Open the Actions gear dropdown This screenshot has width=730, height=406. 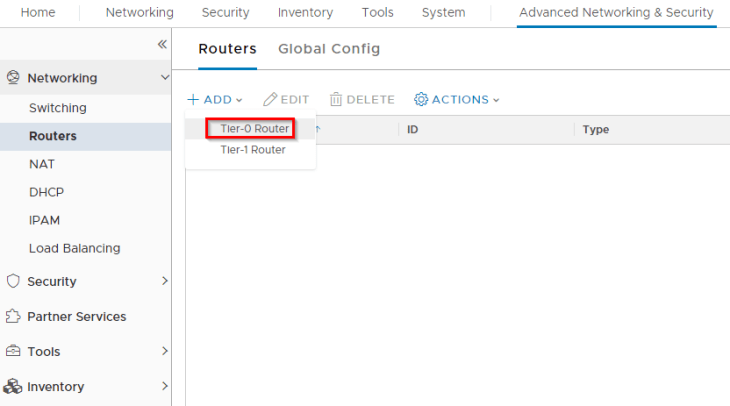tap(456, 100)
